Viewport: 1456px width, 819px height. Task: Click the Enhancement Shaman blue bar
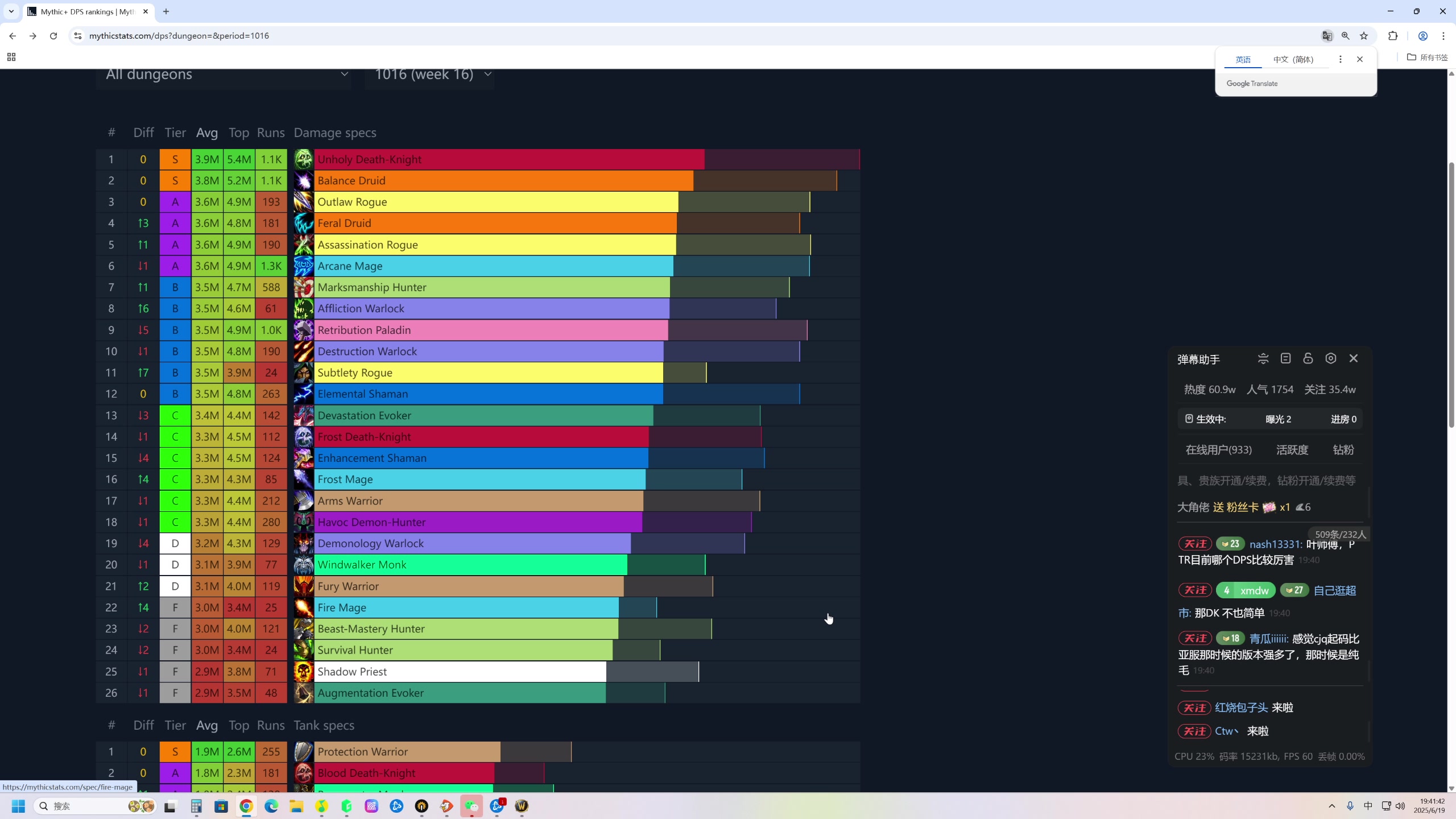click(481, 458)
